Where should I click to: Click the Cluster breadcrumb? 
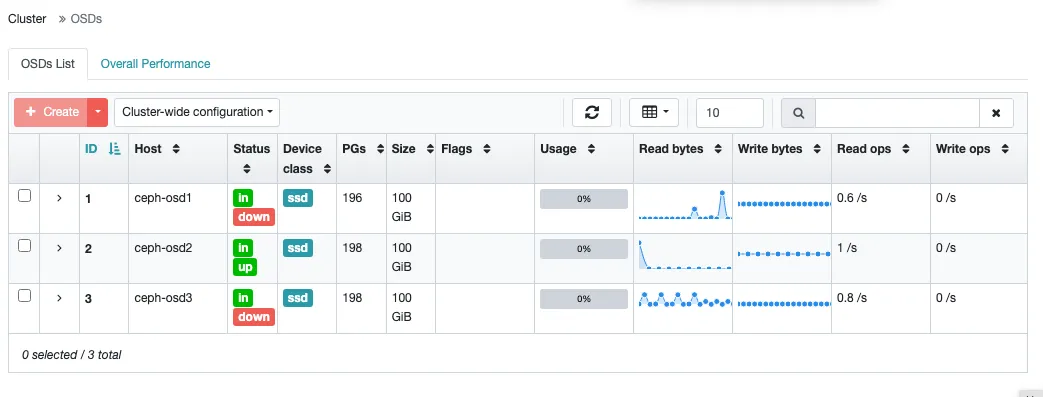coord(27,19)
